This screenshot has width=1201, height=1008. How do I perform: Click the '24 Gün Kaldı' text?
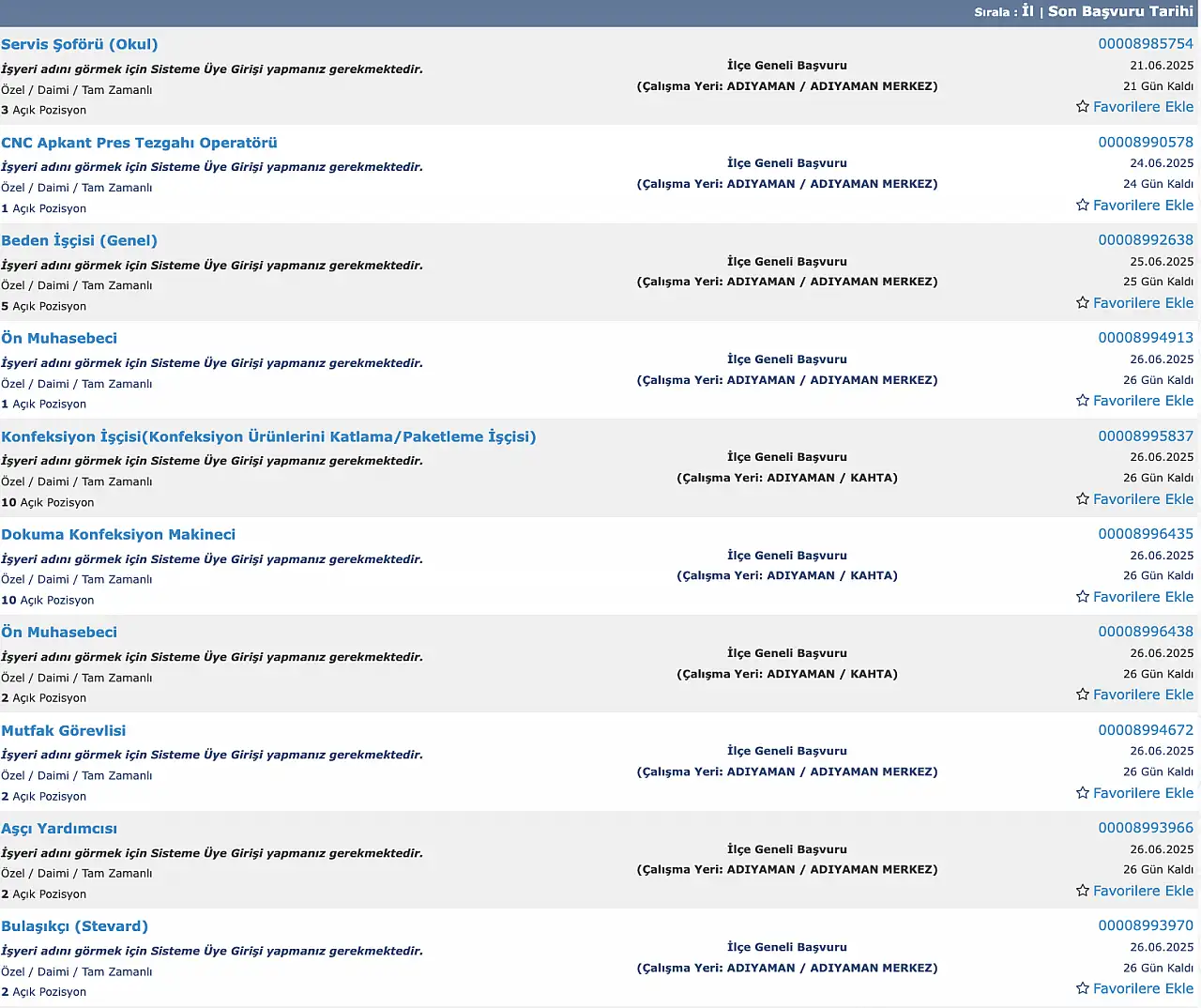[1158, 184]
